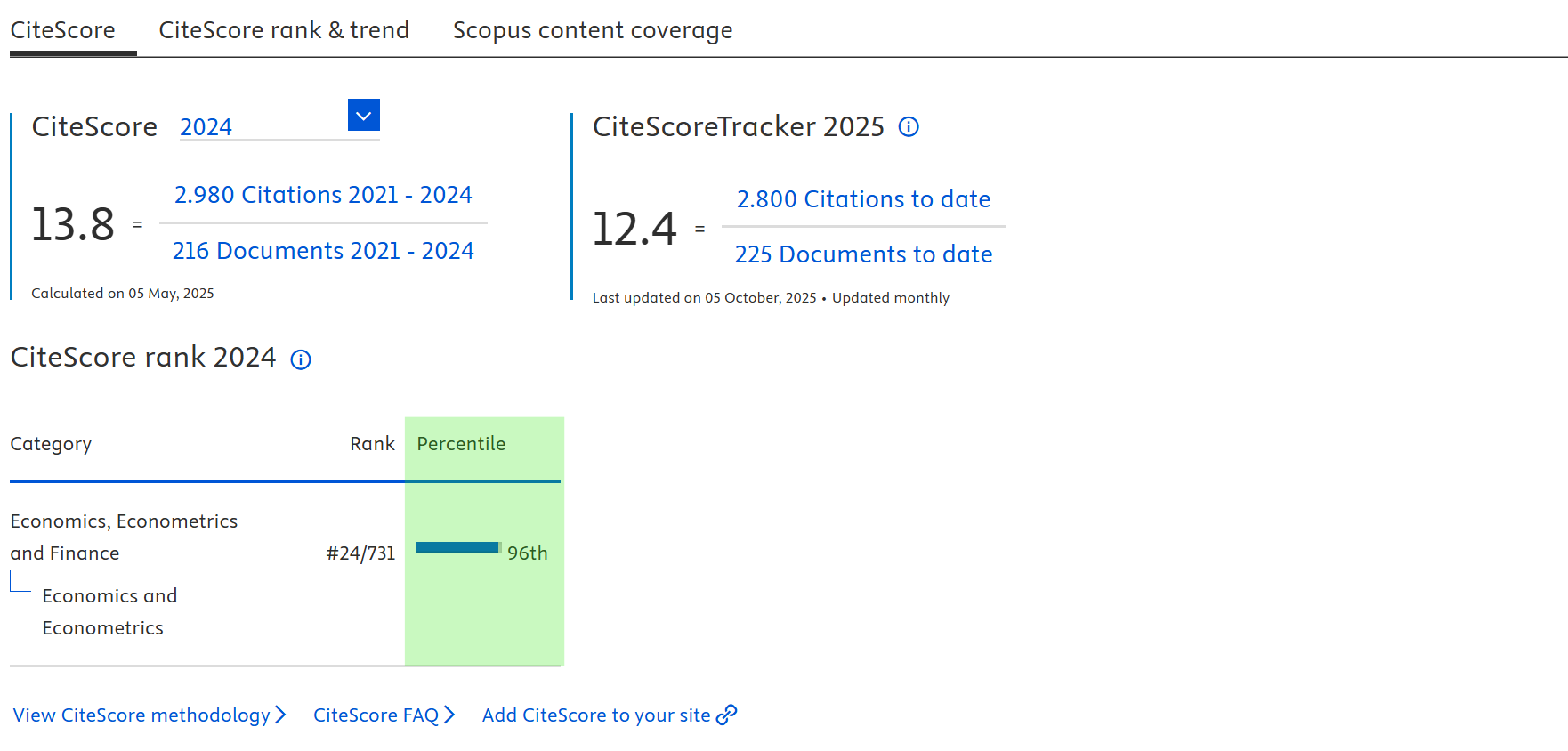
Task: Switch to Scopus content coverage tab
Action: tap(592, 30)
